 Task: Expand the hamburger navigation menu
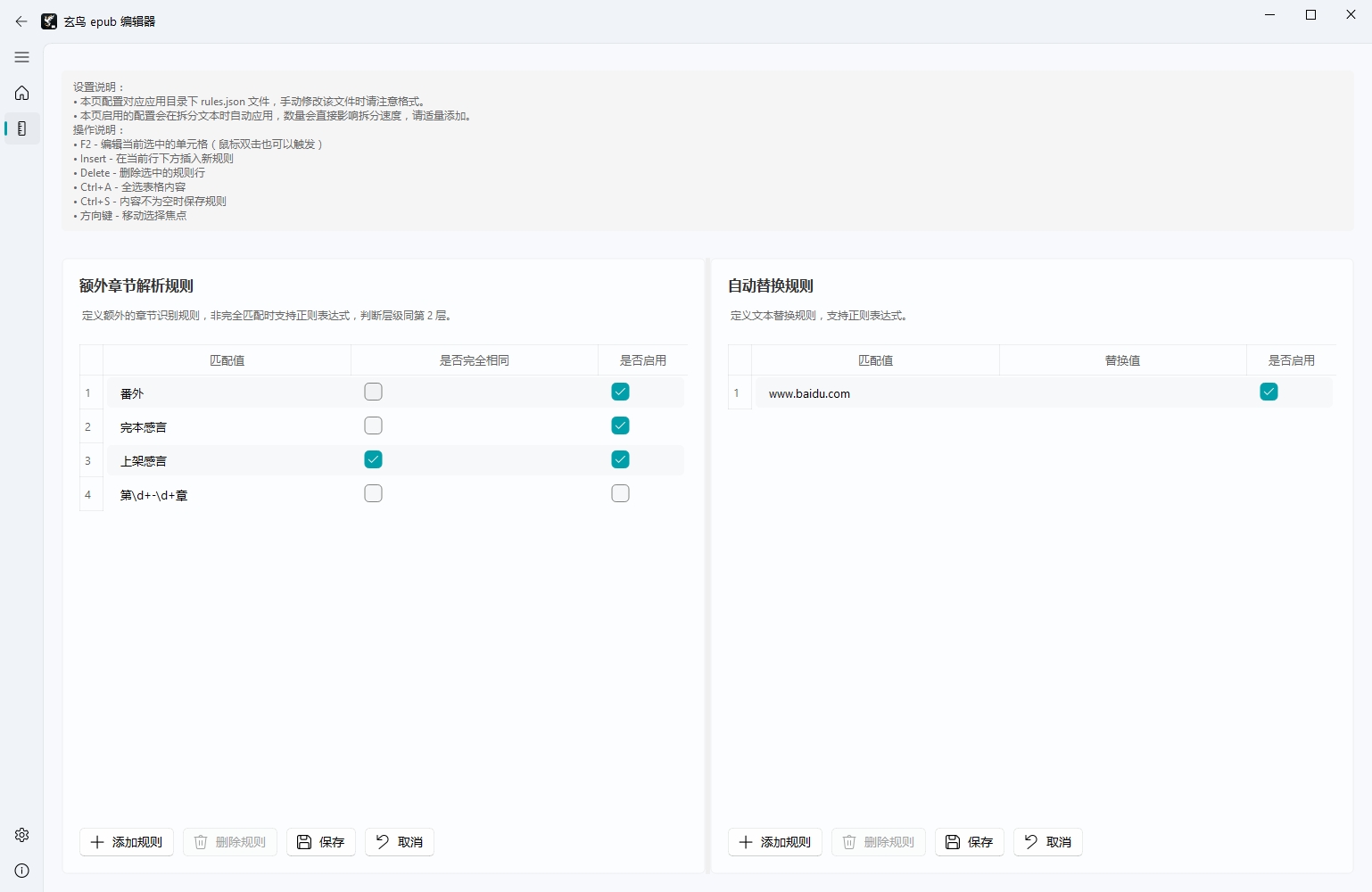coord(22,57)
